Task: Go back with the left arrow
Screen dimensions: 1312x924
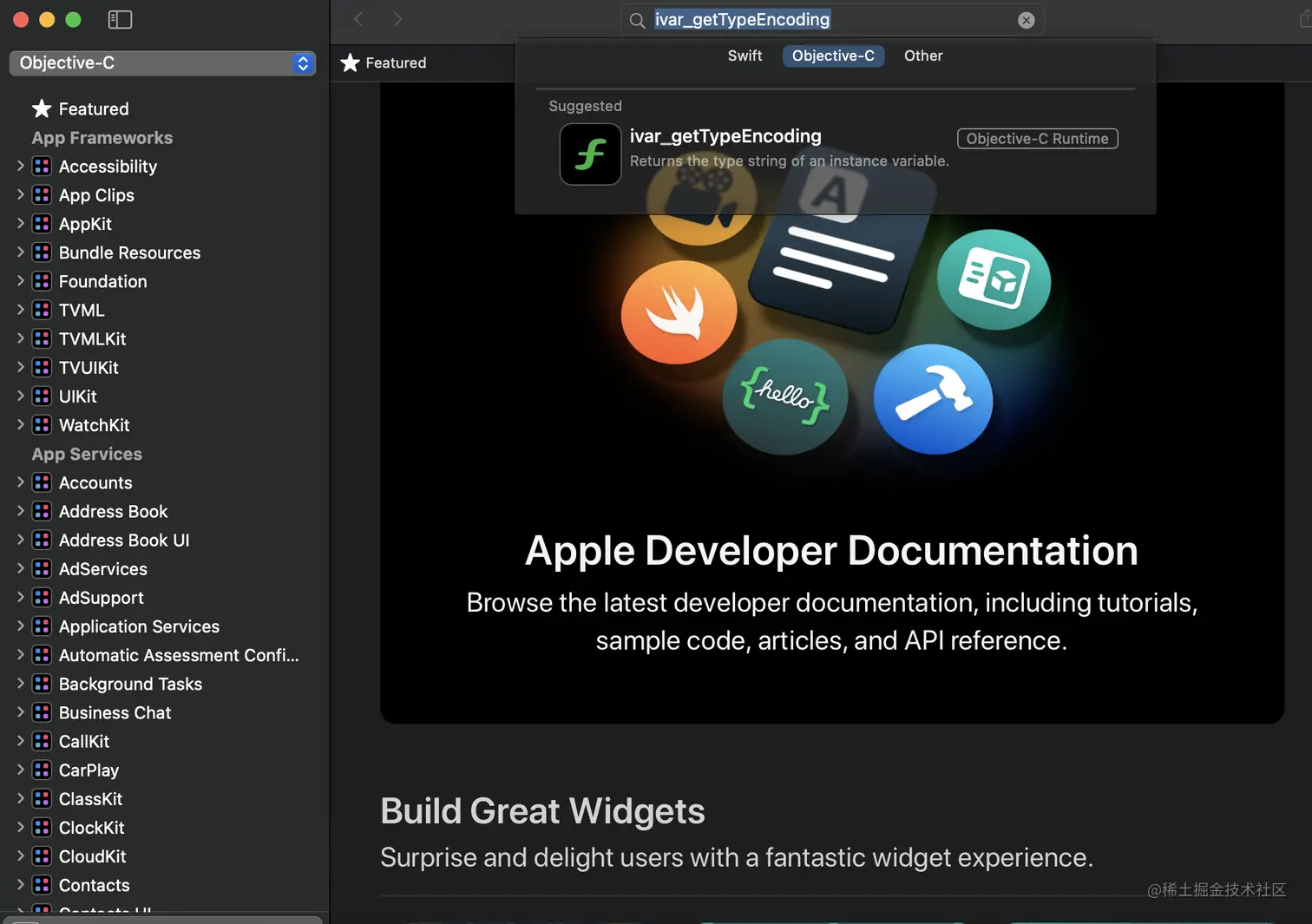Action: point(358,19)
